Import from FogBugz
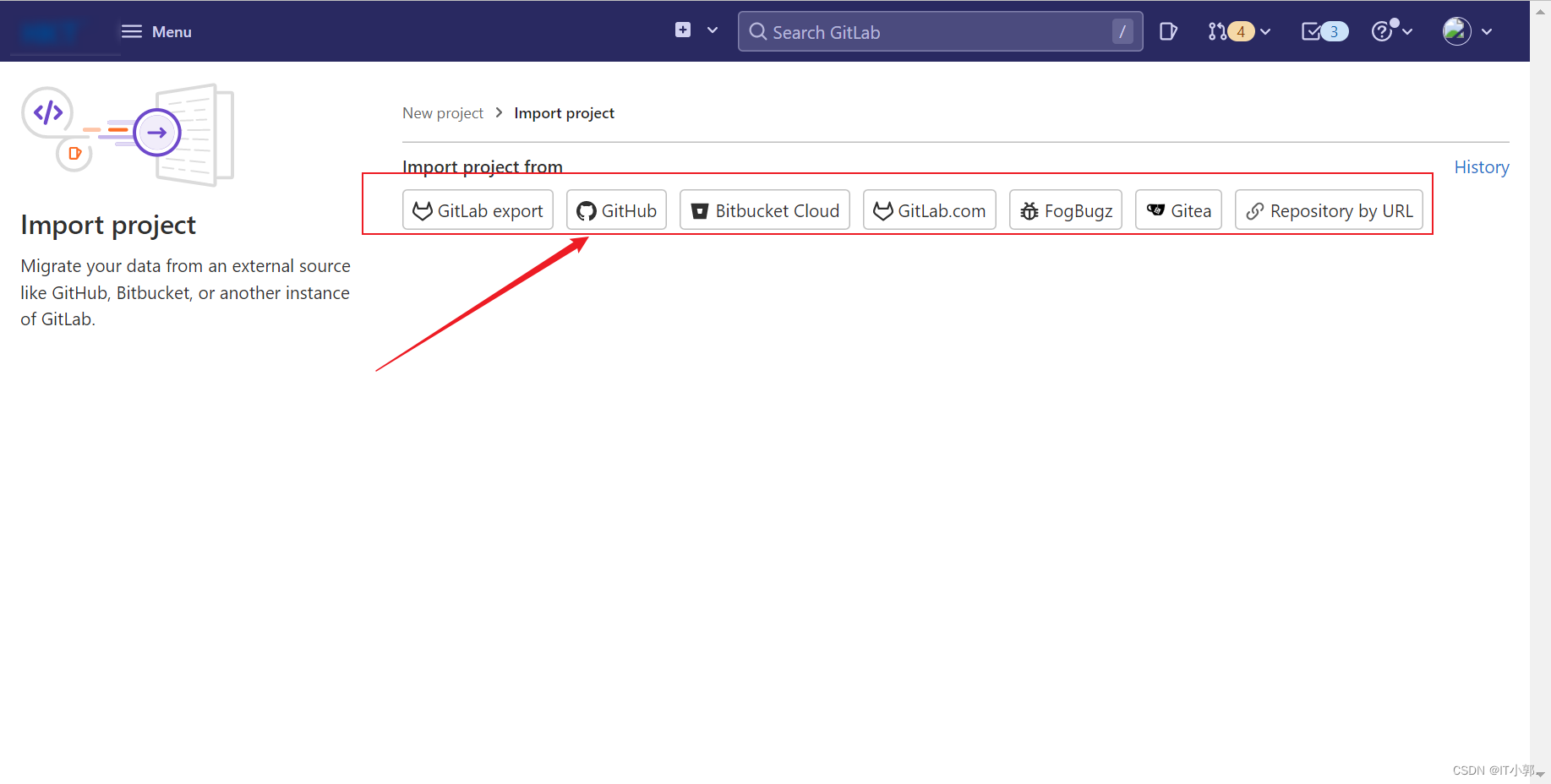The height and width of the screenshot is (784, 1551). (1066, 210)
